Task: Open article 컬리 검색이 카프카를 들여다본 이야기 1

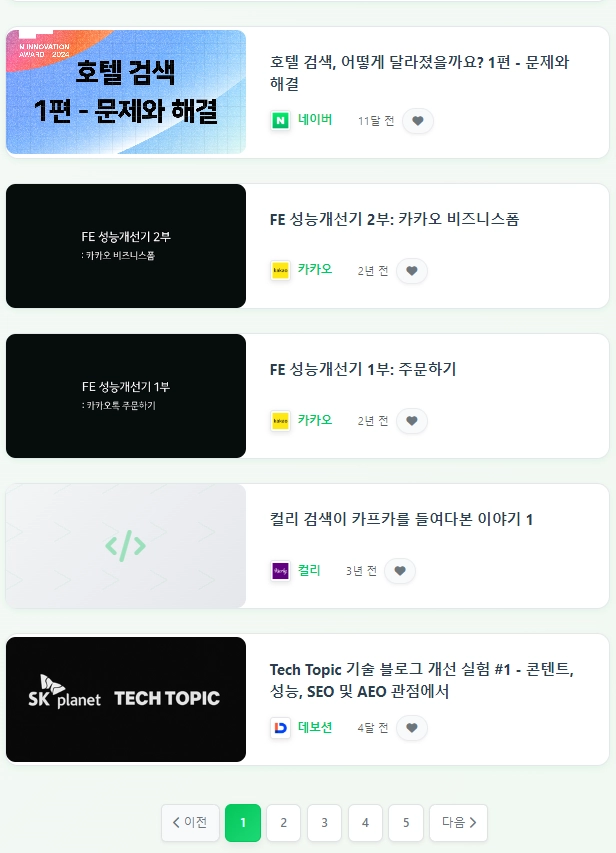Action: point(401,519)
